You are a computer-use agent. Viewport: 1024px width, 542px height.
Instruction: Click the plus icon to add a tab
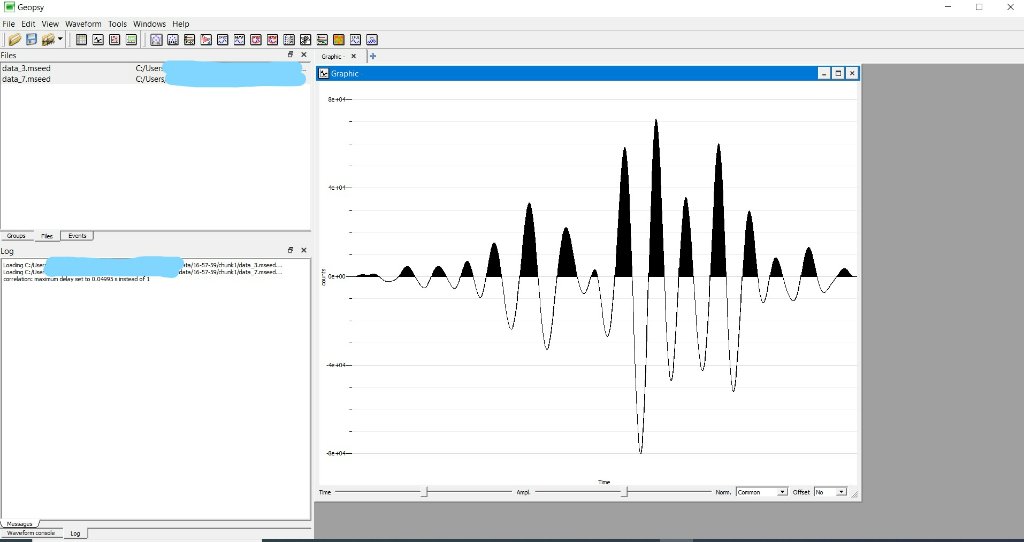point(373,57)
